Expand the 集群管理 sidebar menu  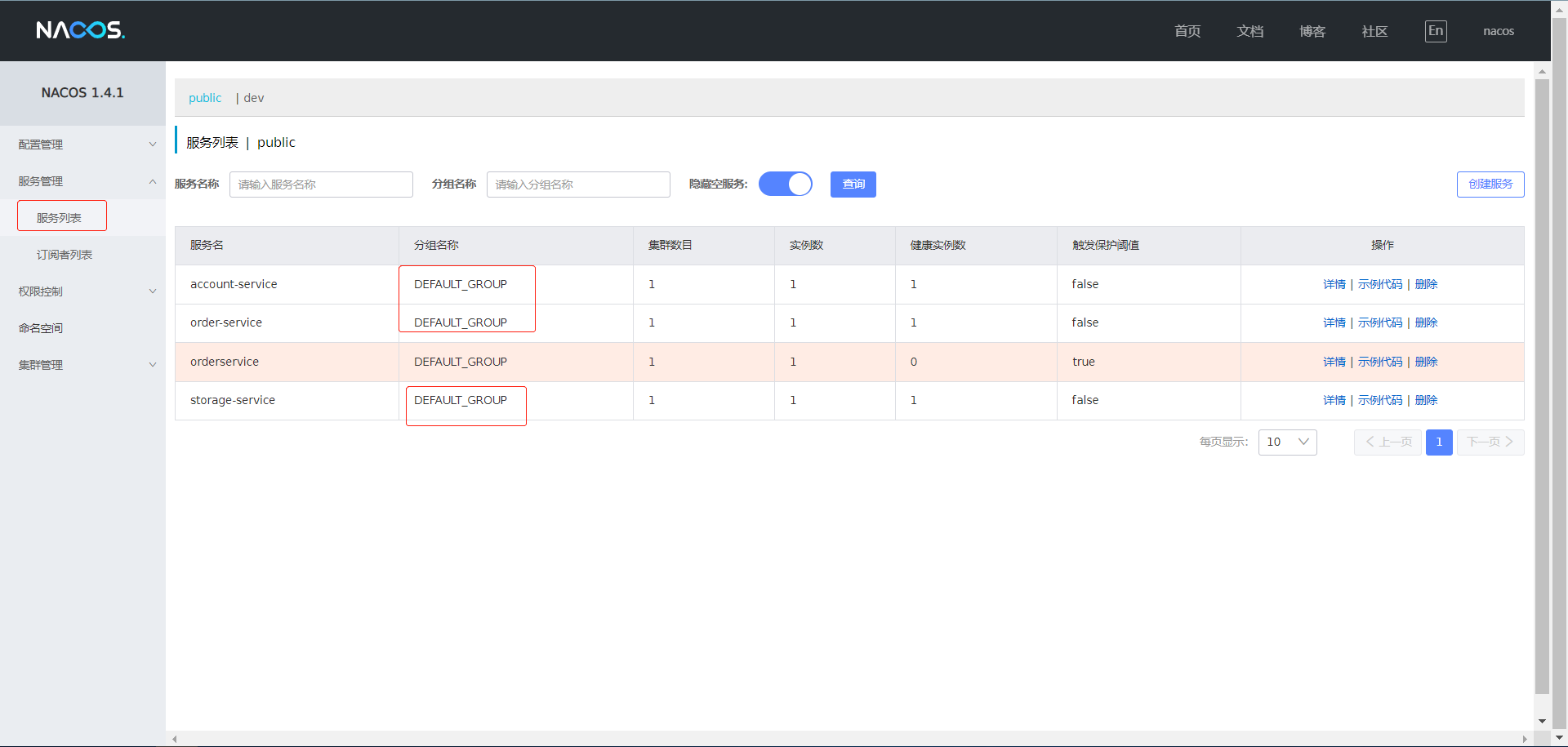coord(82,365)
